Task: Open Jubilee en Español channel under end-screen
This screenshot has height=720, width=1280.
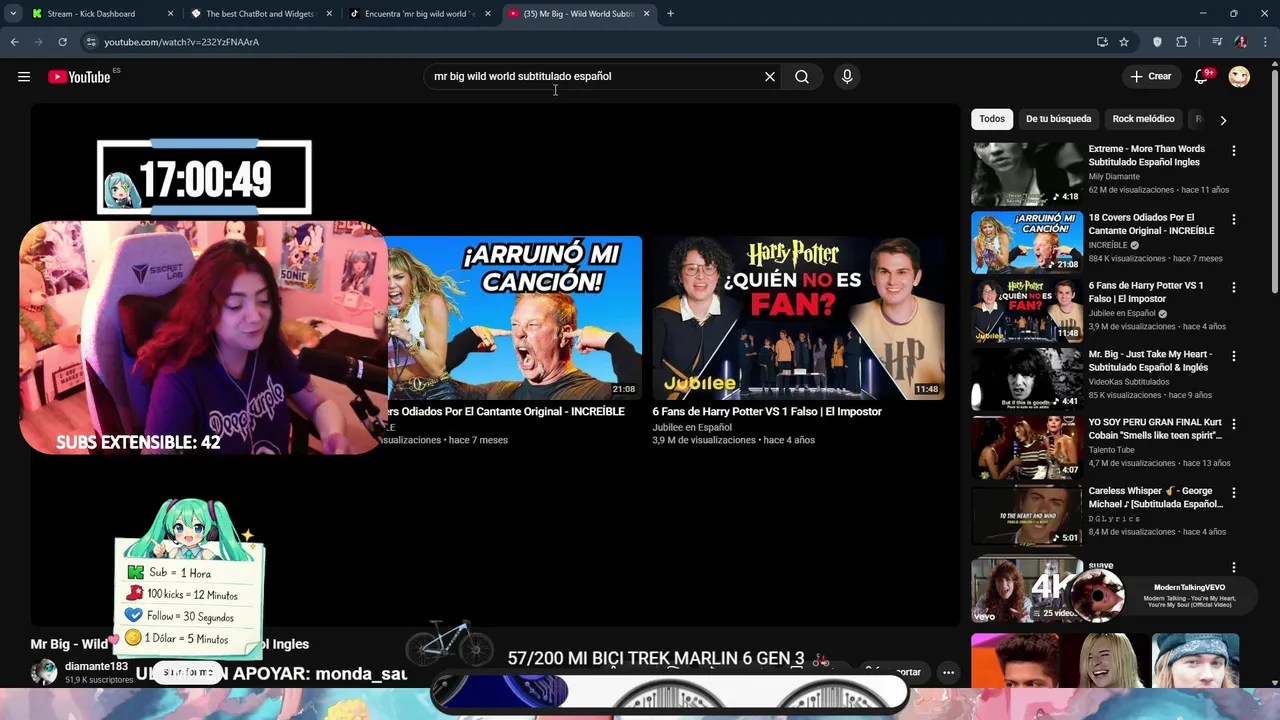Action: tap(692, 428)
